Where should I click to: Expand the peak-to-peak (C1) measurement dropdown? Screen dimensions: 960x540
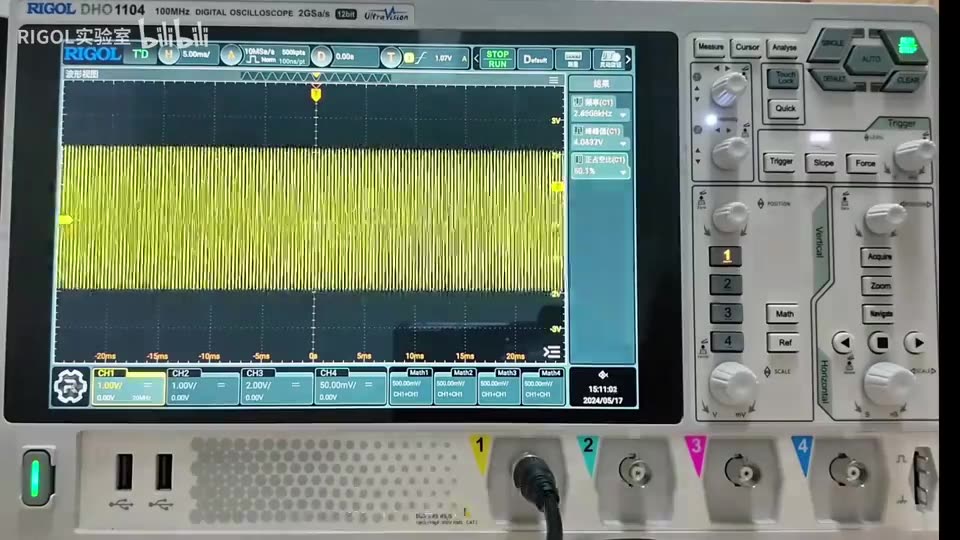tap(623, 143)
